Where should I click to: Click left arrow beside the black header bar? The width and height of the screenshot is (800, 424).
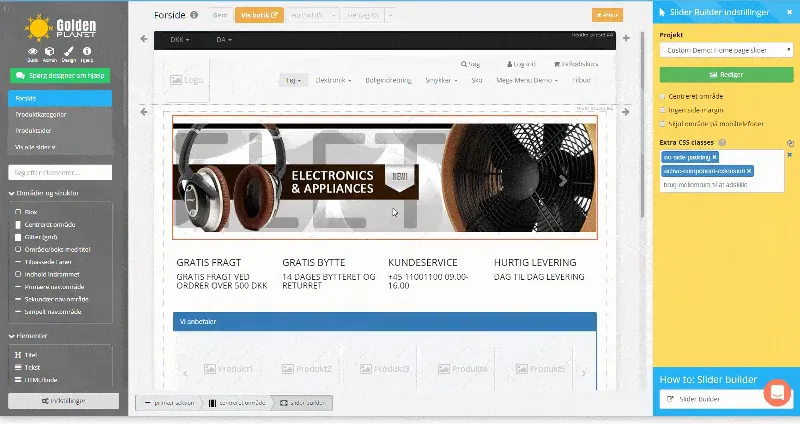click(x=144, y=39)
